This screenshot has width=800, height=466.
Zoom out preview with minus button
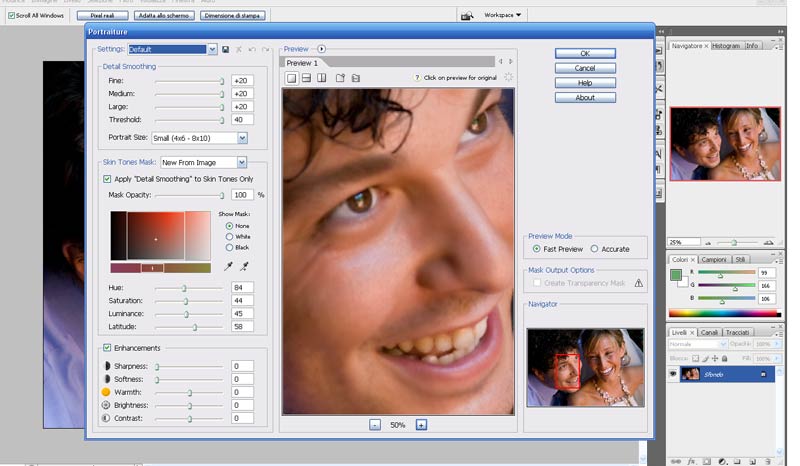click(375, 425)
